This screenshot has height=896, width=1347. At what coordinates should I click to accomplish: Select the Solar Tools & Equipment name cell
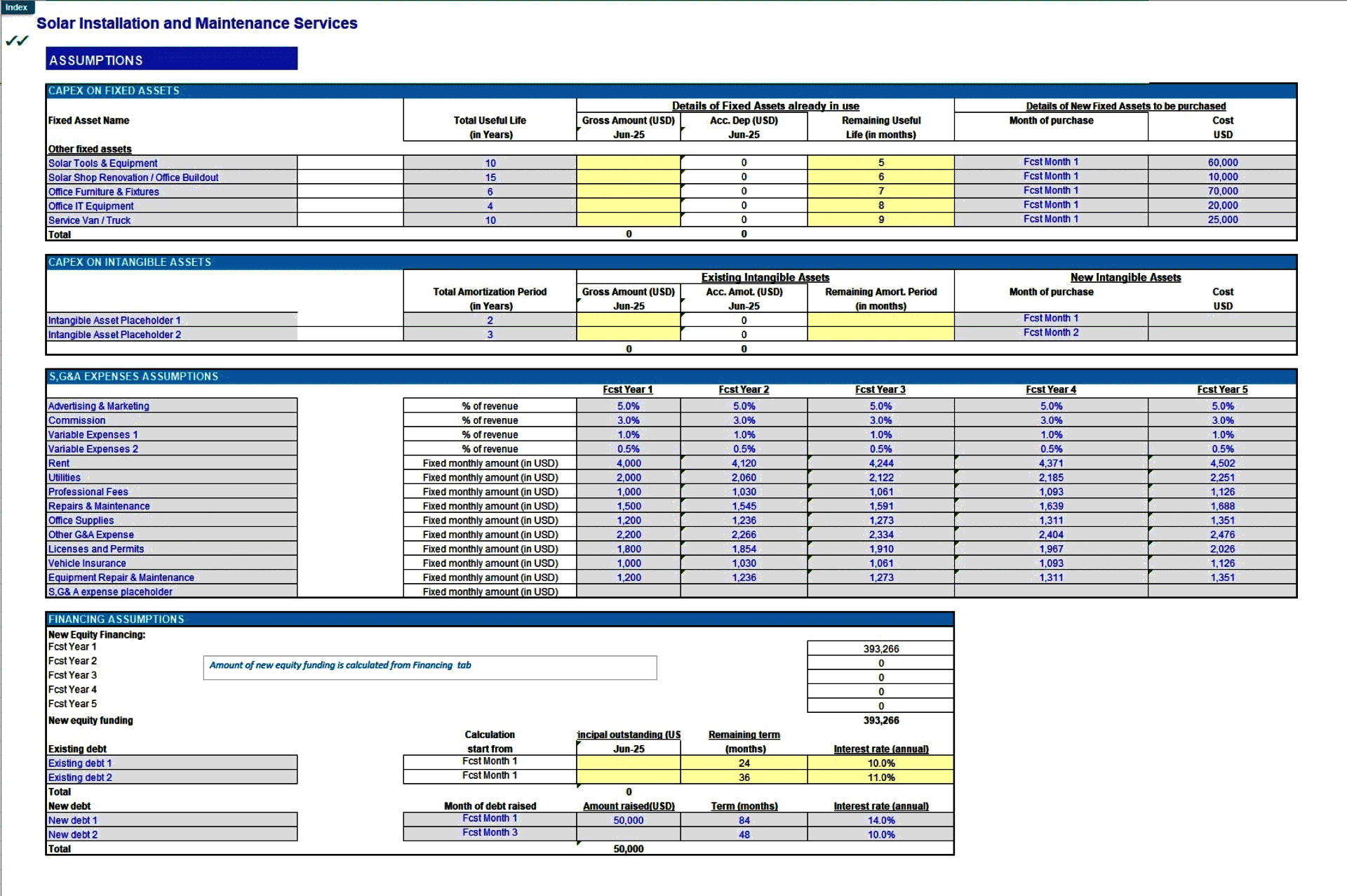click(172, 163)
